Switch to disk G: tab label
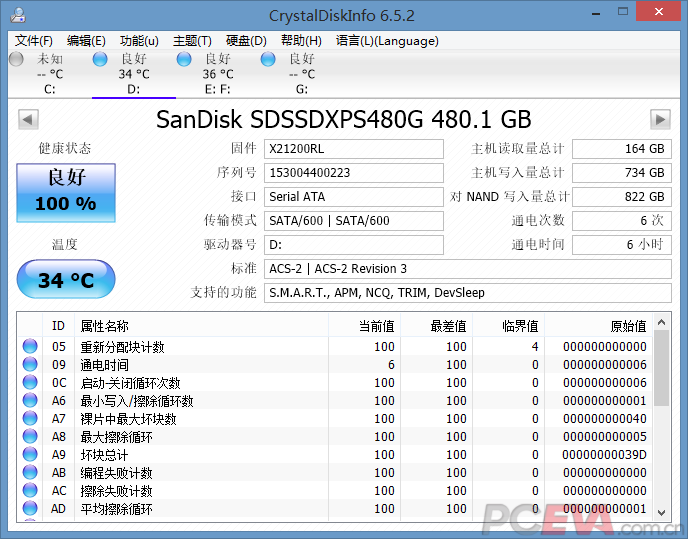This screenshot has width=688, height=539. (301, 90)
